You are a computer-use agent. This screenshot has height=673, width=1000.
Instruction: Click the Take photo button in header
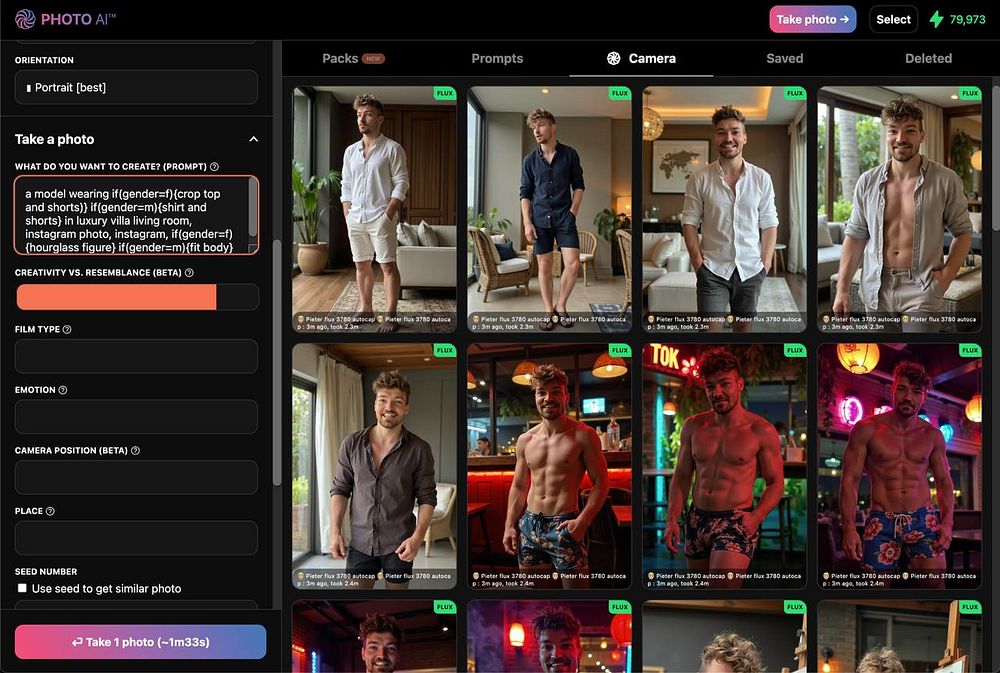point(812,19)
